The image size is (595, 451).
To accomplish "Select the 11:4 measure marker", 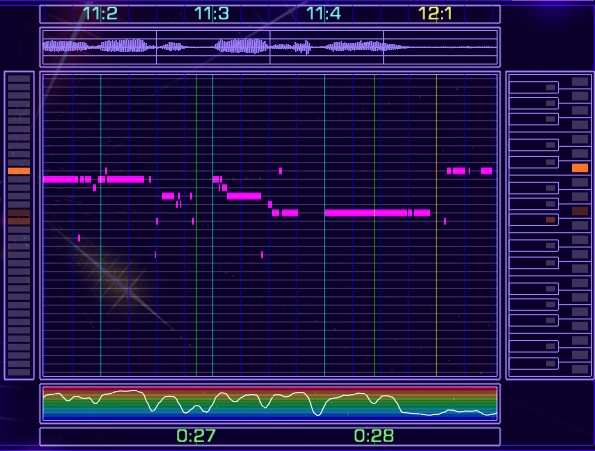I will click(x=324, y=14).
